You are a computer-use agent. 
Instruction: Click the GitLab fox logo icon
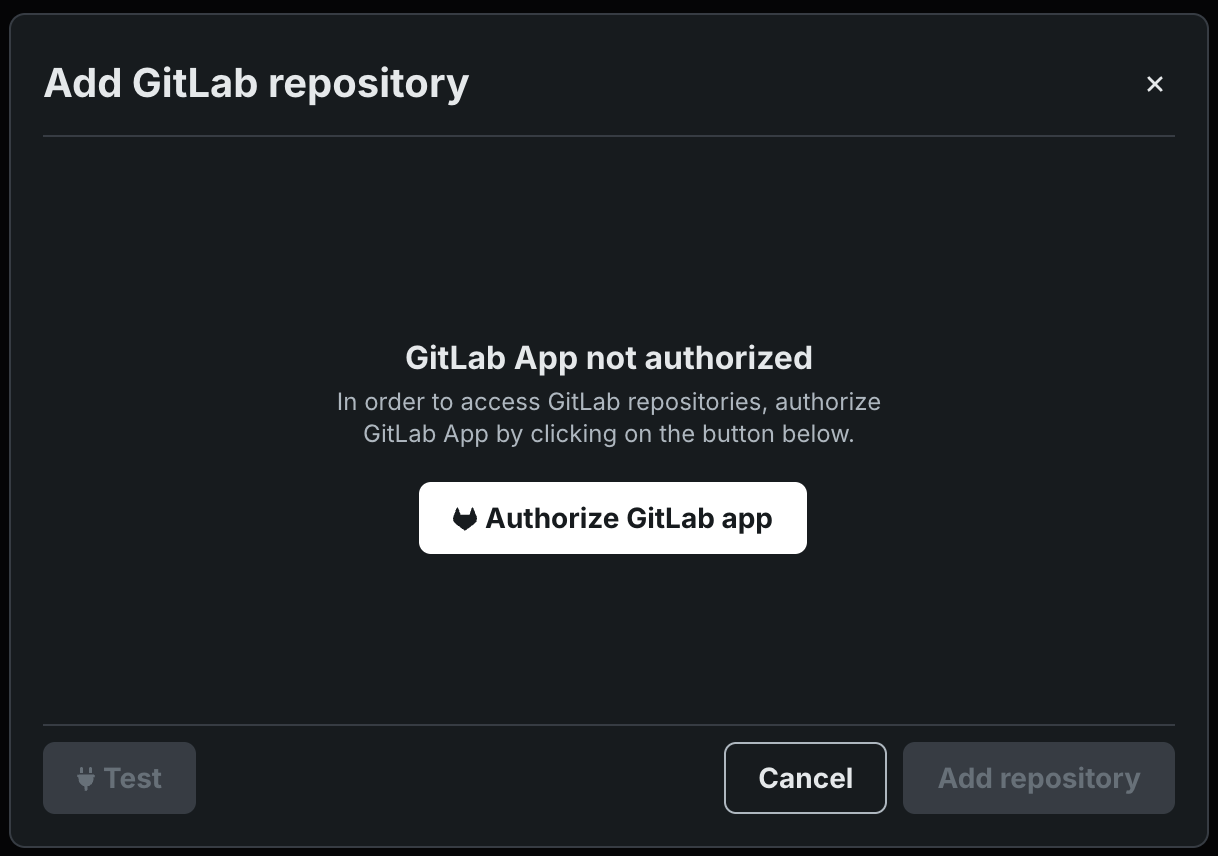click(x=464, y=519)
